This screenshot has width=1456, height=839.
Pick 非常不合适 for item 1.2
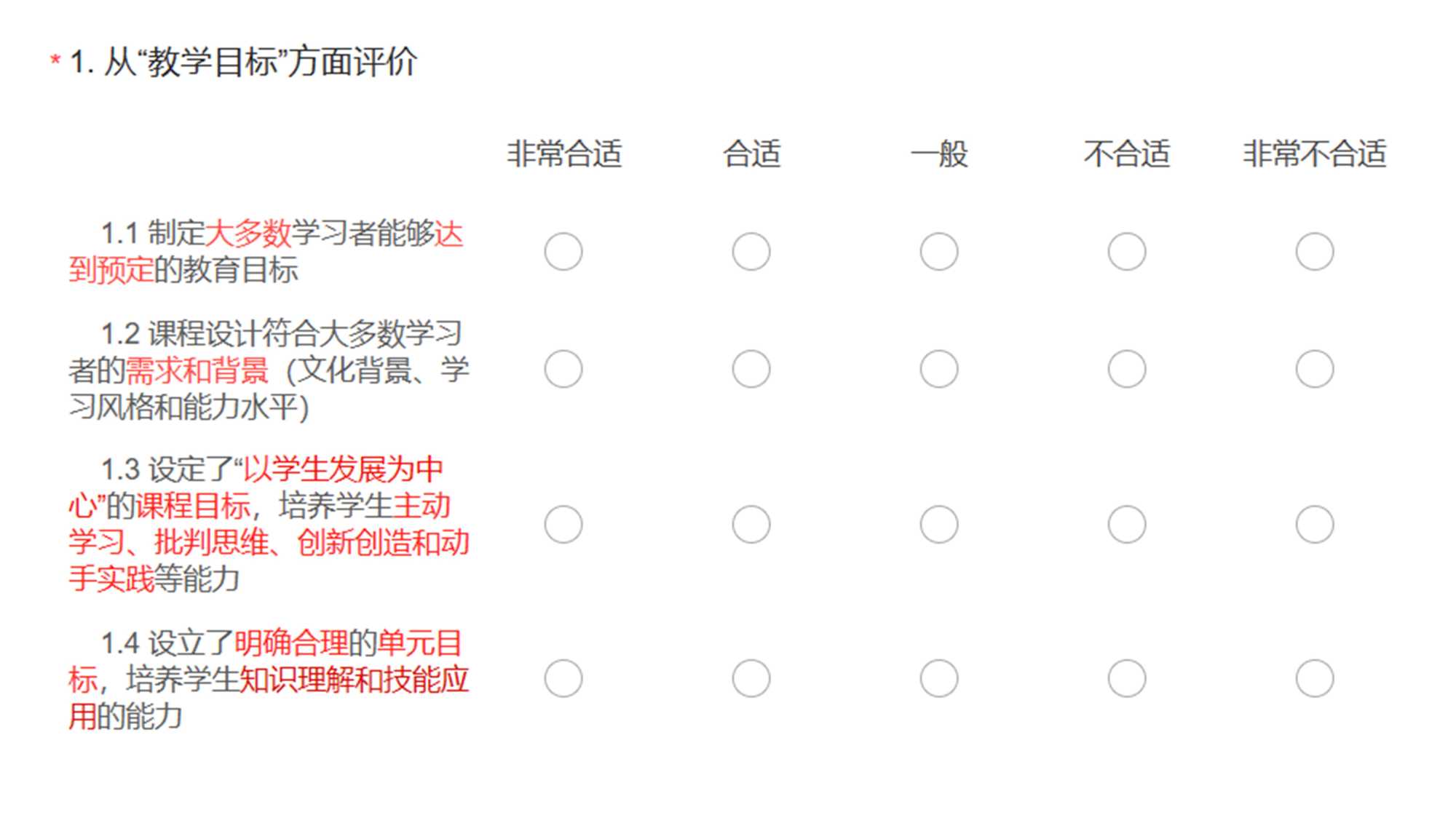coord(1315,369)
